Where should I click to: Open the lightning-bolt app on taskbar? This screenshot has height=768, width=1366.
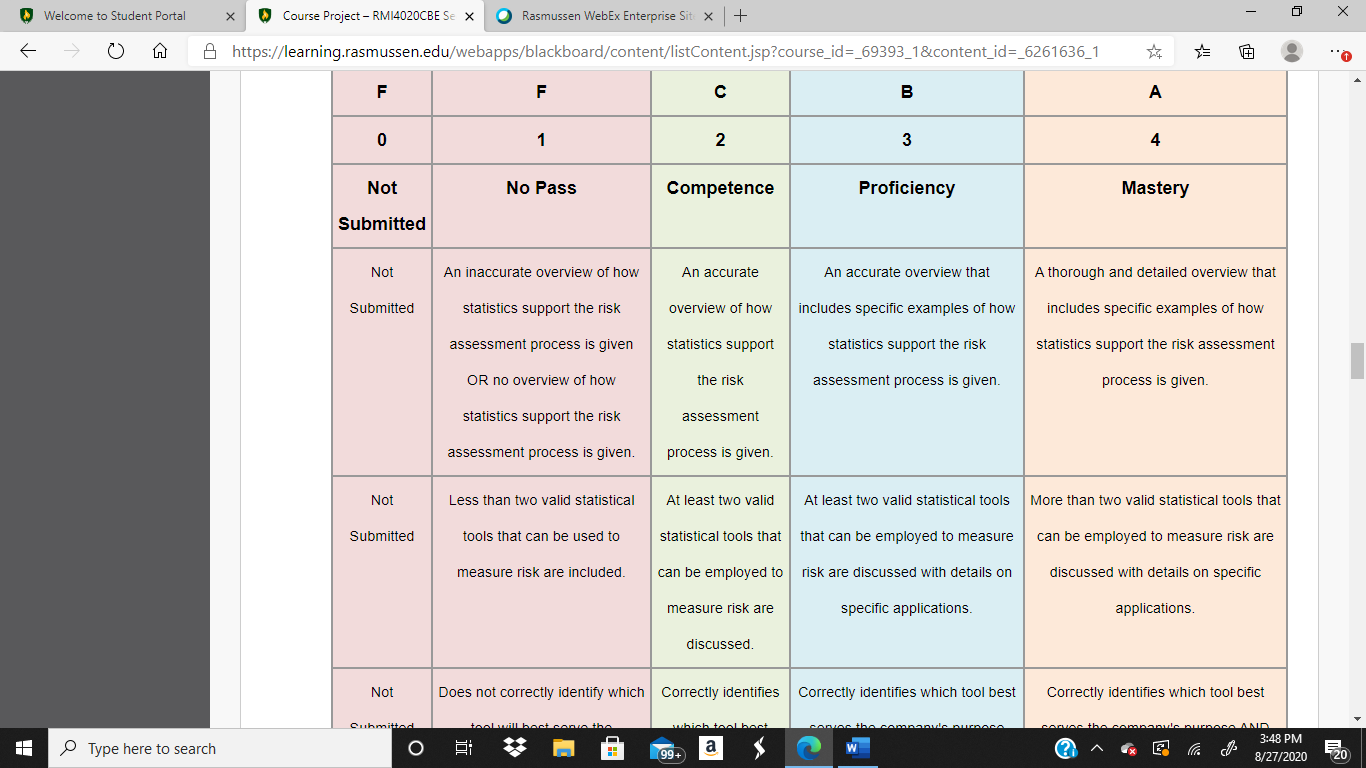pos(760,748)
